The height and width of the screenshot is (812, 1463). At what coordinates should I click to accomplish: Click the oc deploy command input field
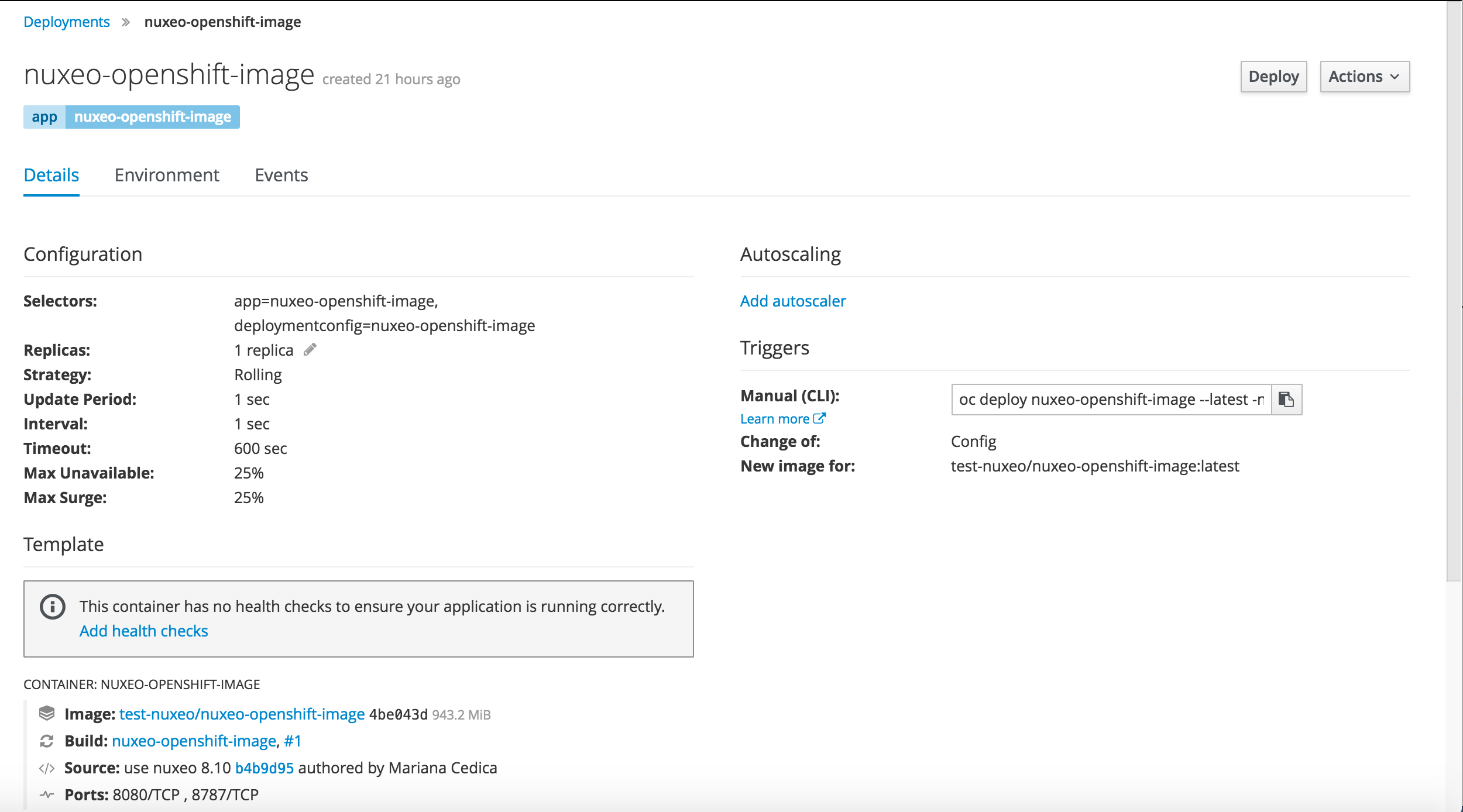pyautogui.click(x=1111, y=400)
